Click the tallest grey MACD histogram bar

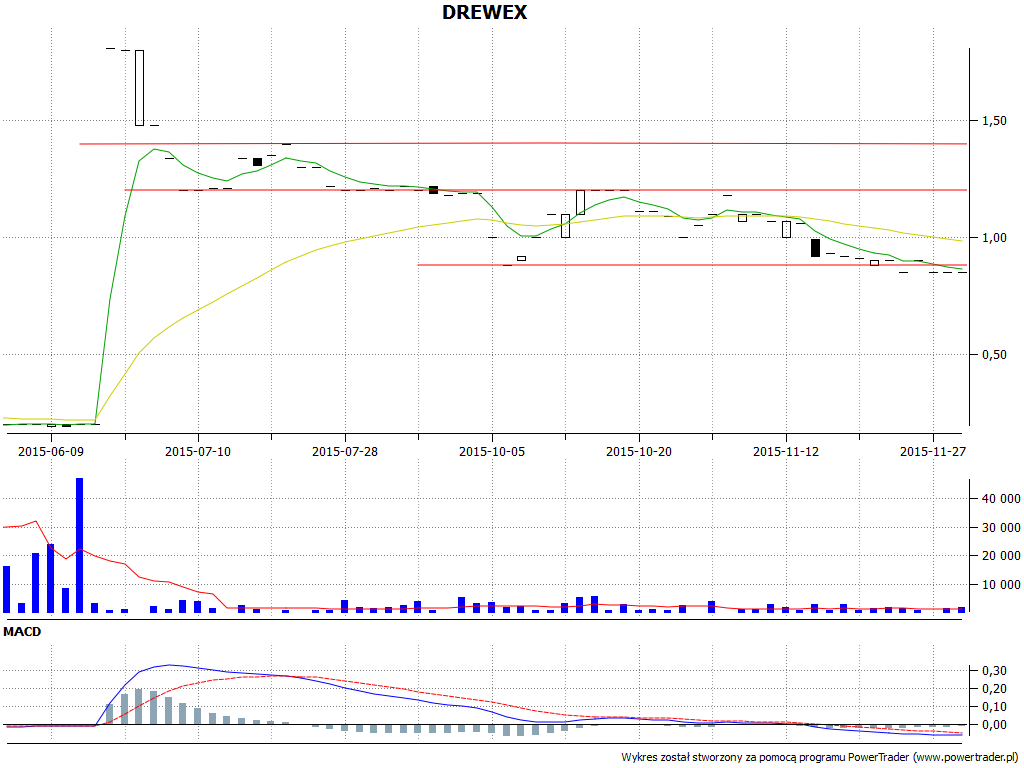click(138, 707)
